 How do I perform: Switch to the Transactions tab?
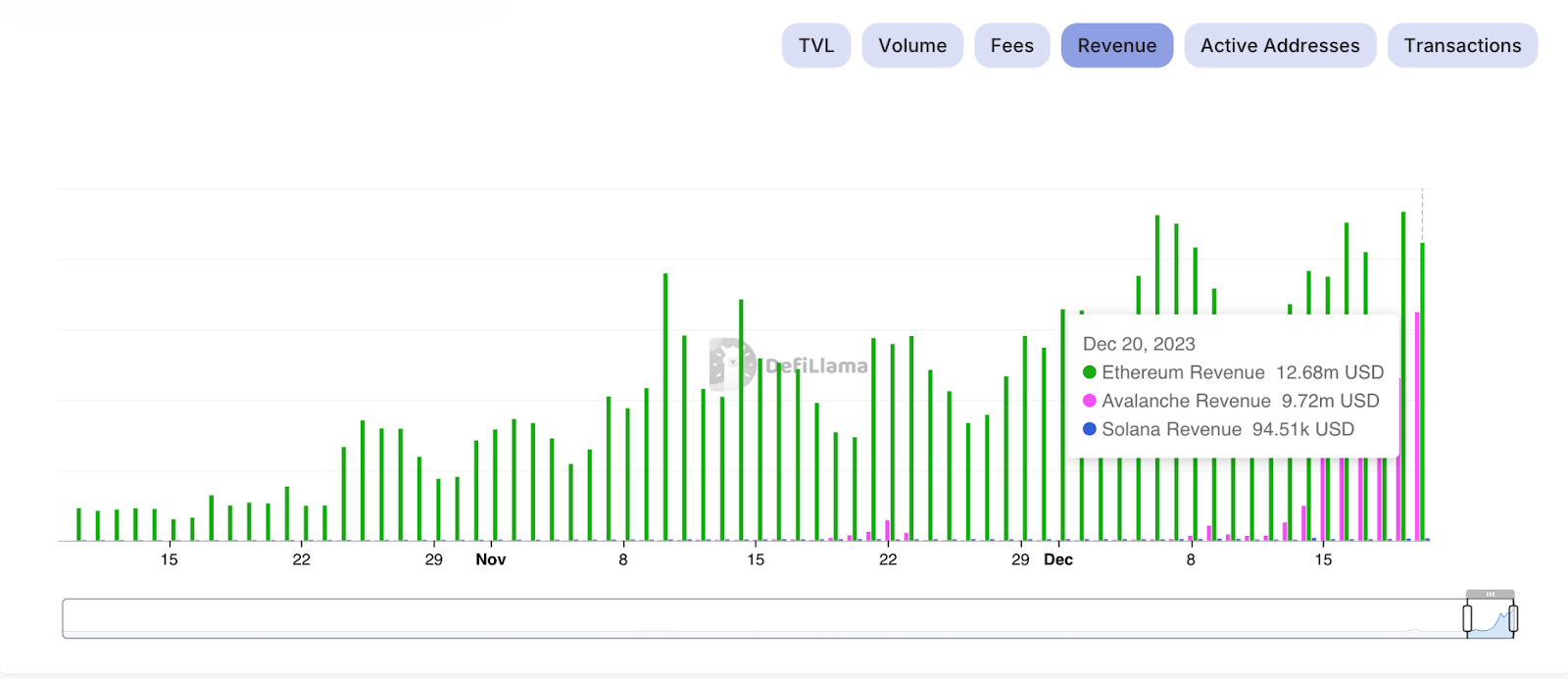click(1462, 46)
